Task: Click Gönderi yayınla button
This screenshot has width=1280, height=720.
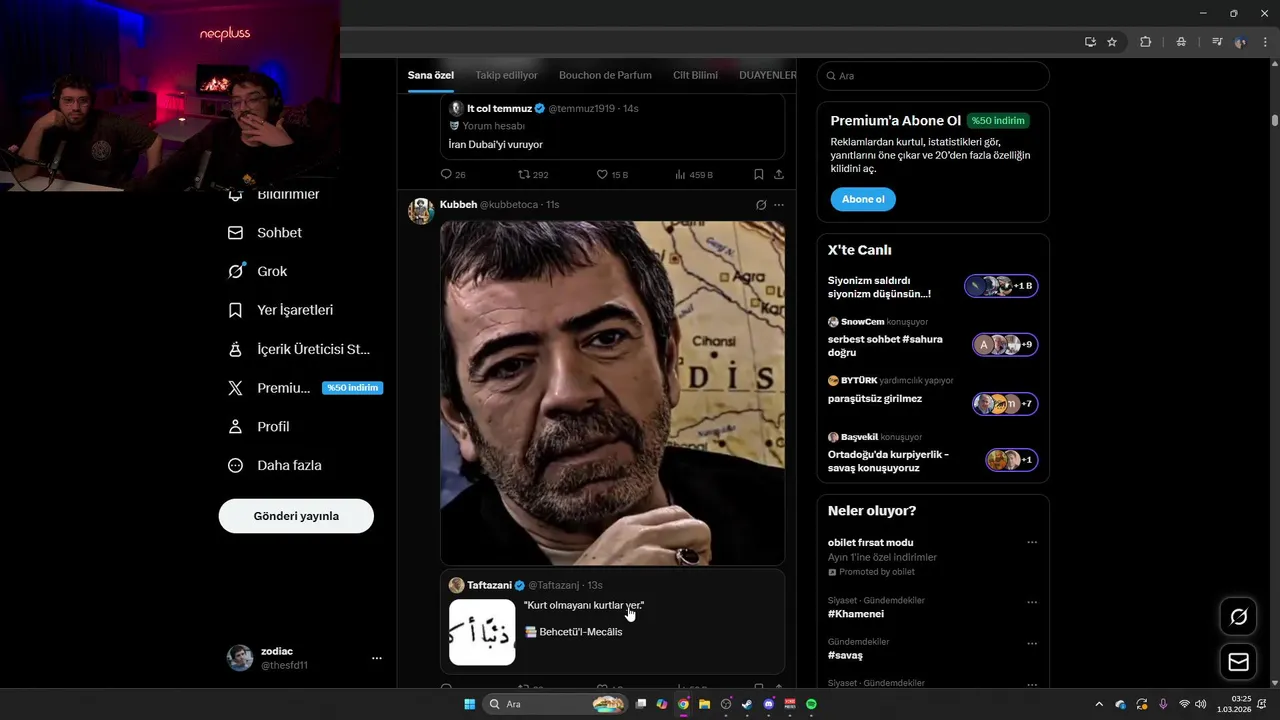Action: [x=296, y=516]
